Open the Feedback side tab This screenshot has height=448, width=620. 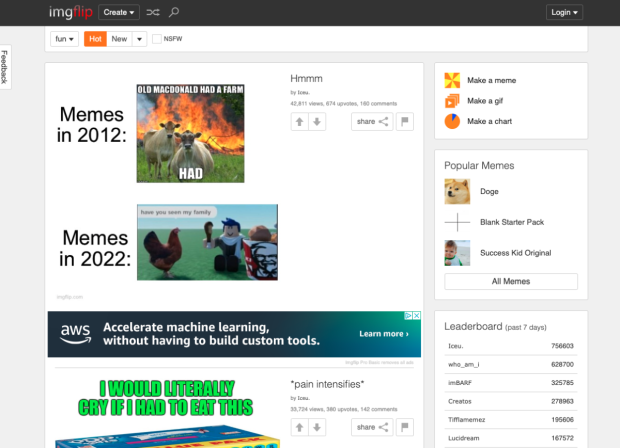click(5, 67)
